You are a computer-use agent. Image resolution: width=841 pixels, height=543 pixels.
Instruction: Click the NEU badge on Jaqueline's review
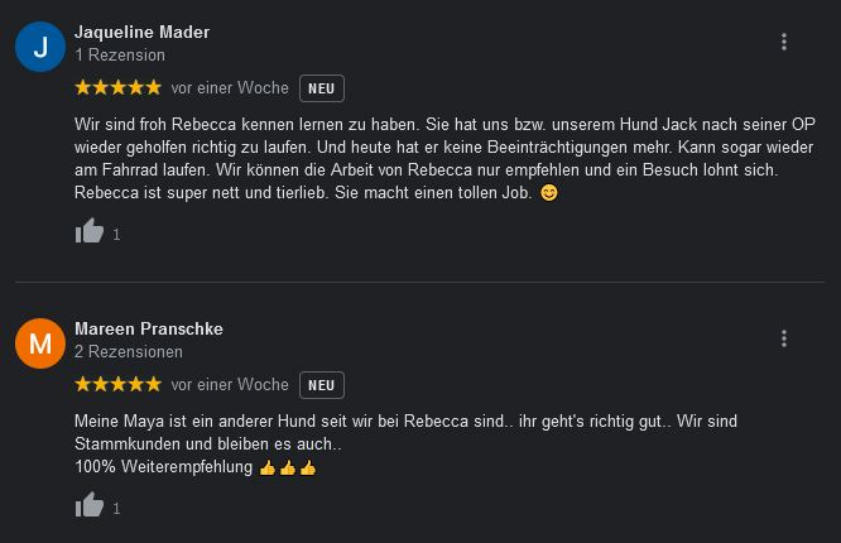pos(321,88)
